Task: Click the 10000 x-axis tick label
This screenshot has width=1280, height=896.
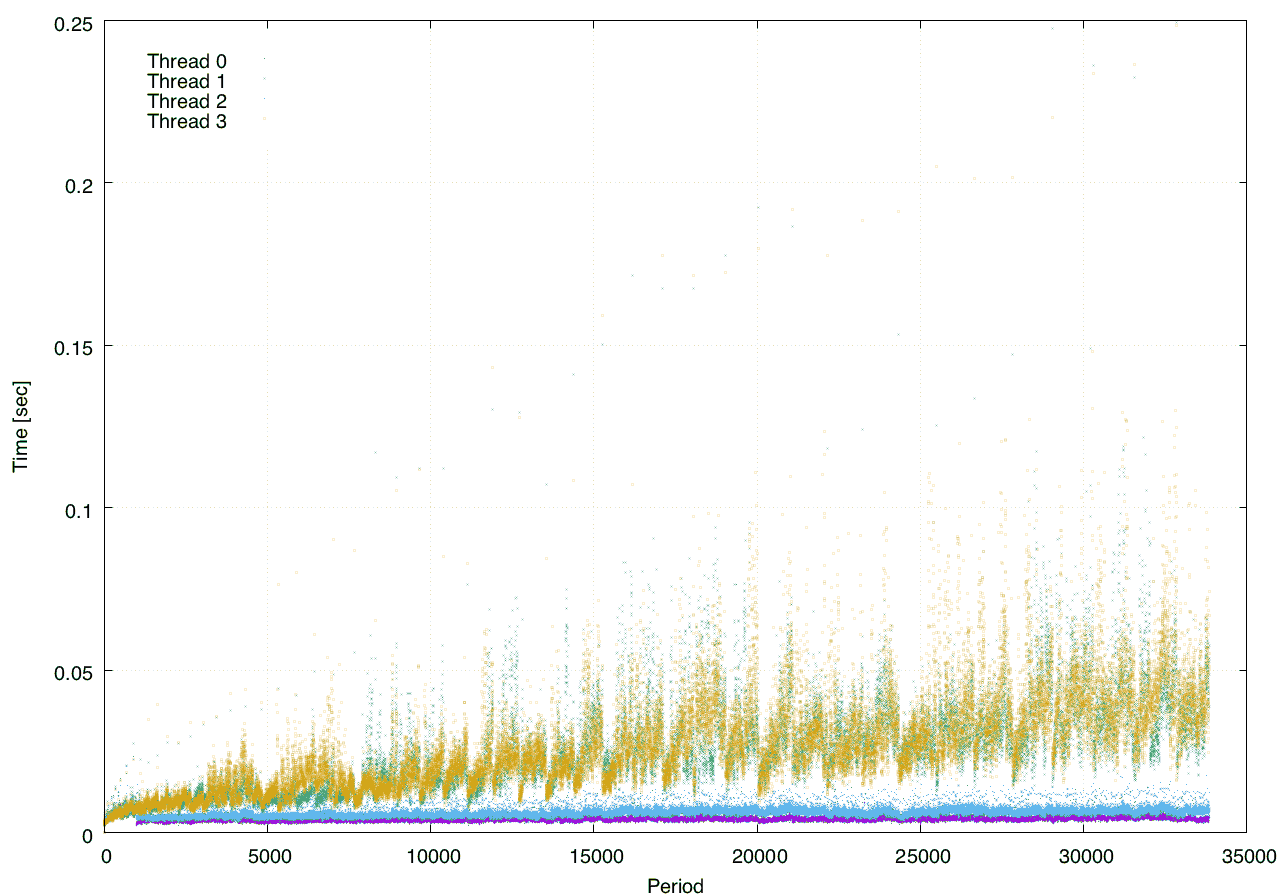Action: point(431,857)
